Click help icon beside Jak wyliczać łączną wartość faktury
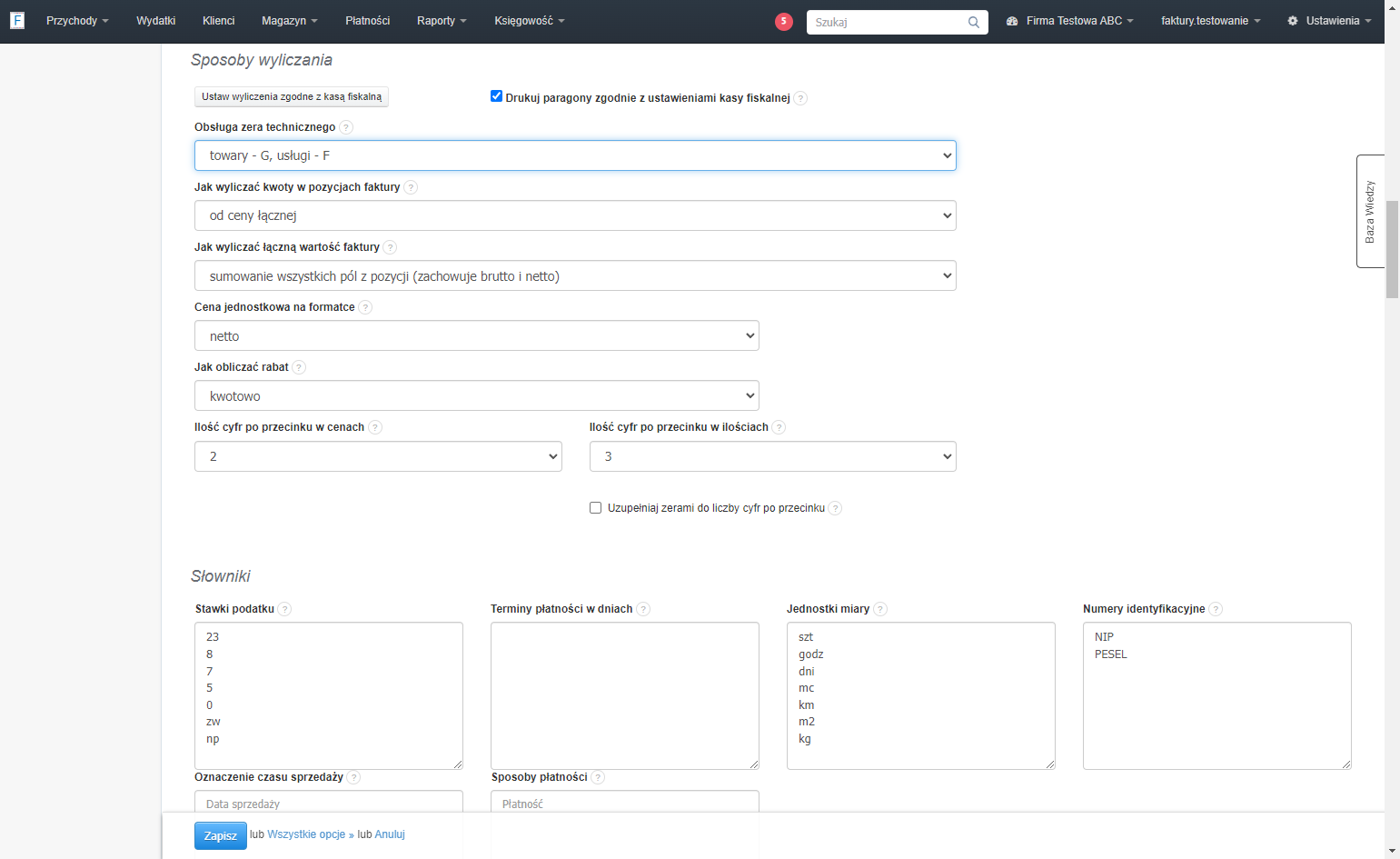The height and width of the screenshot is (859, 1400). click(x=390, y=247)
